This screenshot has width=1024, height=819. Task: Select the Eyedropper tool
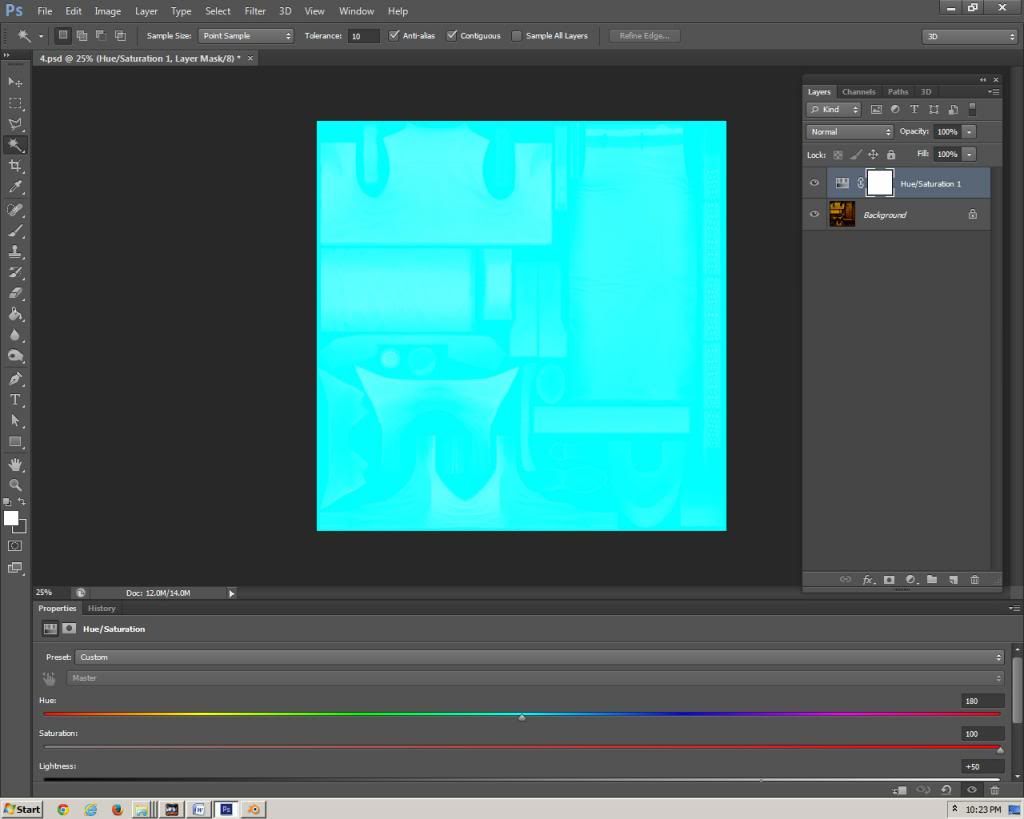(x=15, y=187)
